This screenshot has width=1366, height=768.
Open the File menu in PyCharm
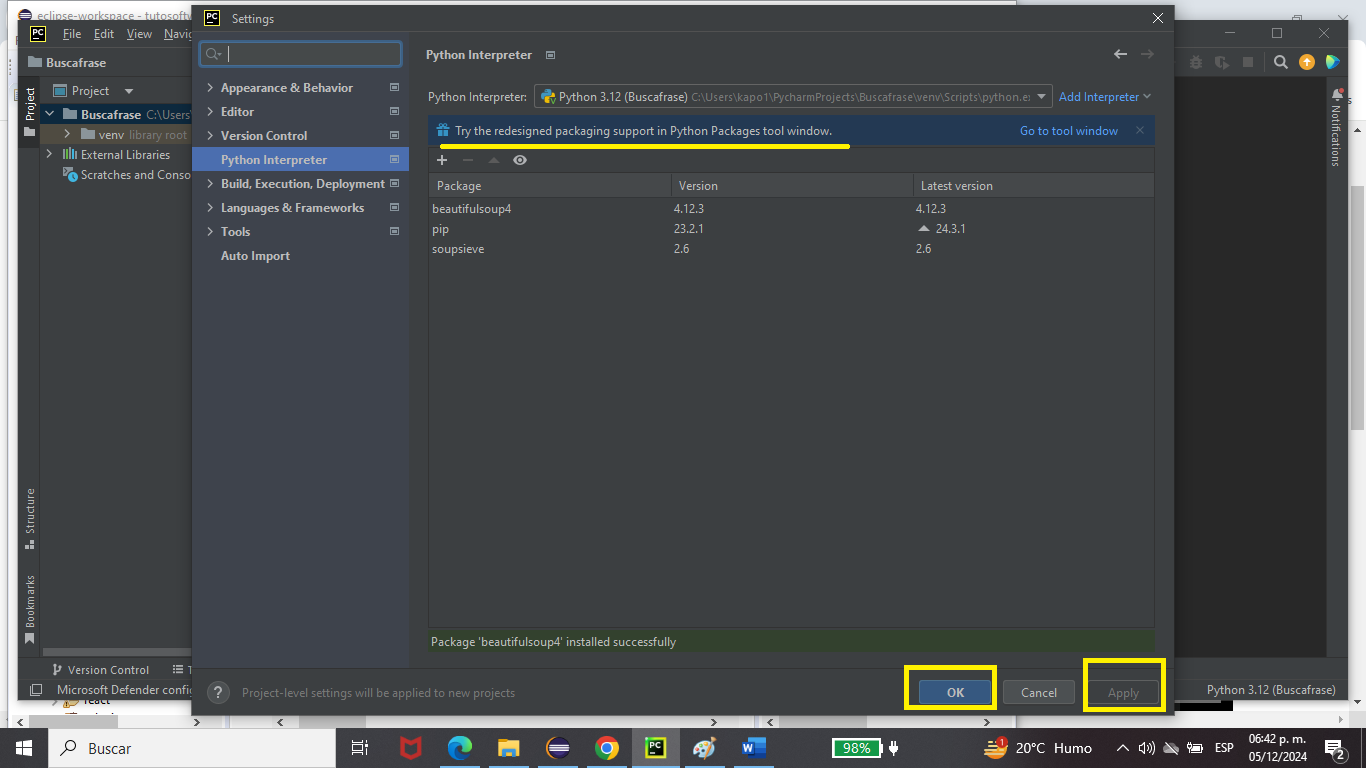(72, 34)
